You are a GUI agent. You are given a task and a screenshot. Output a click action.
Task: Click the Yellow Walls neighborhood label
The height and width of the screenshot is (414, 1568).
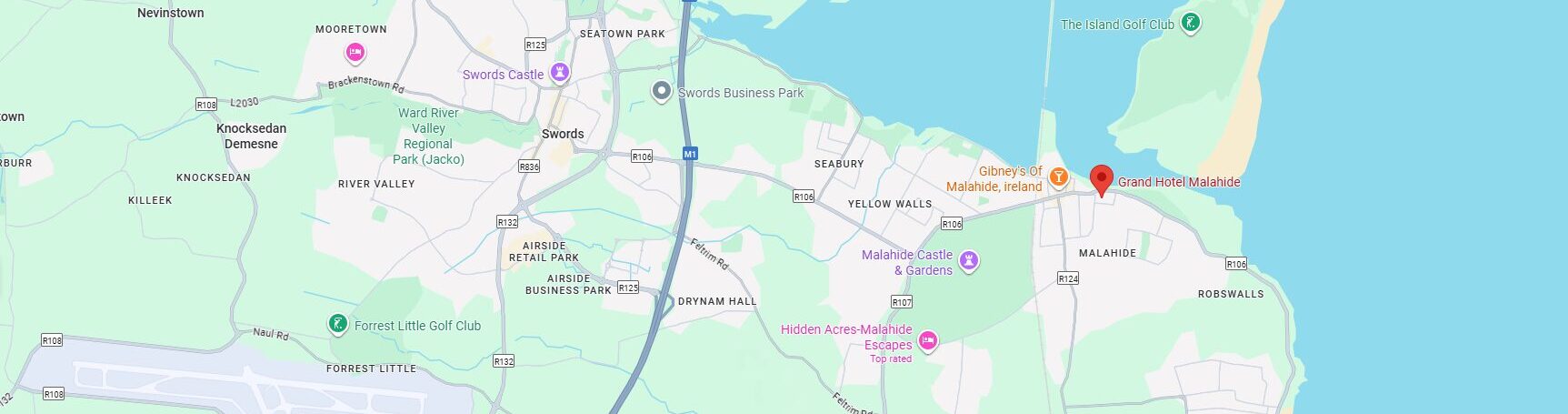click(890, 204)
